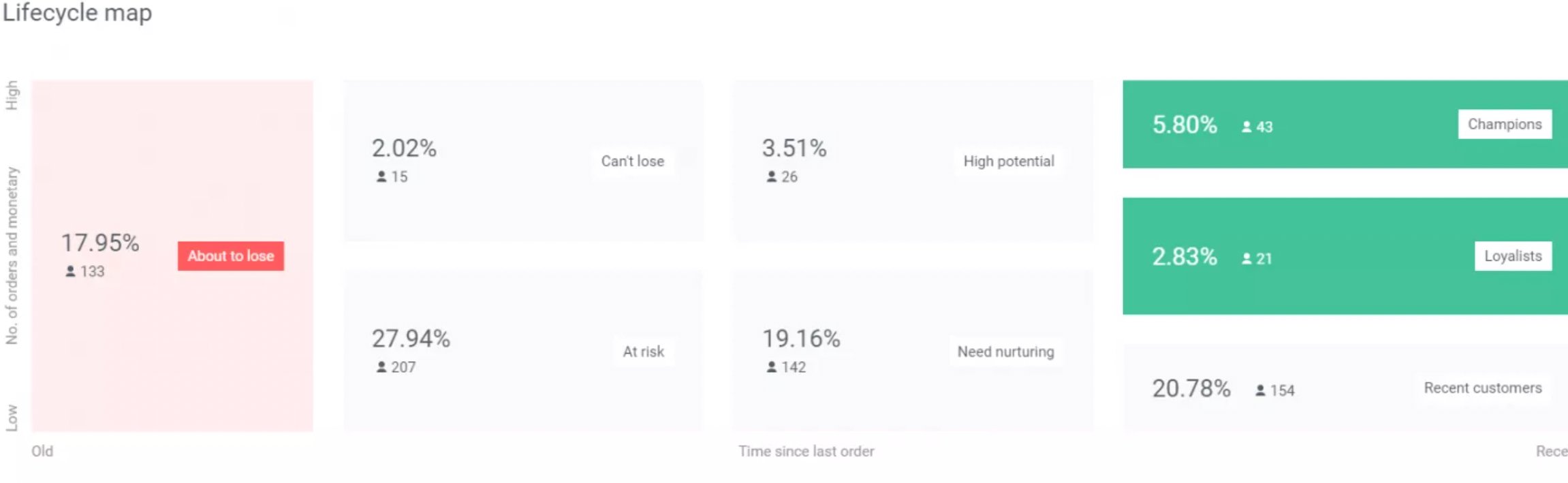This screenshot has width=1568, height=483.
Task: Click the person icon beside Loyalists' 21
Action: (1246, 259)
